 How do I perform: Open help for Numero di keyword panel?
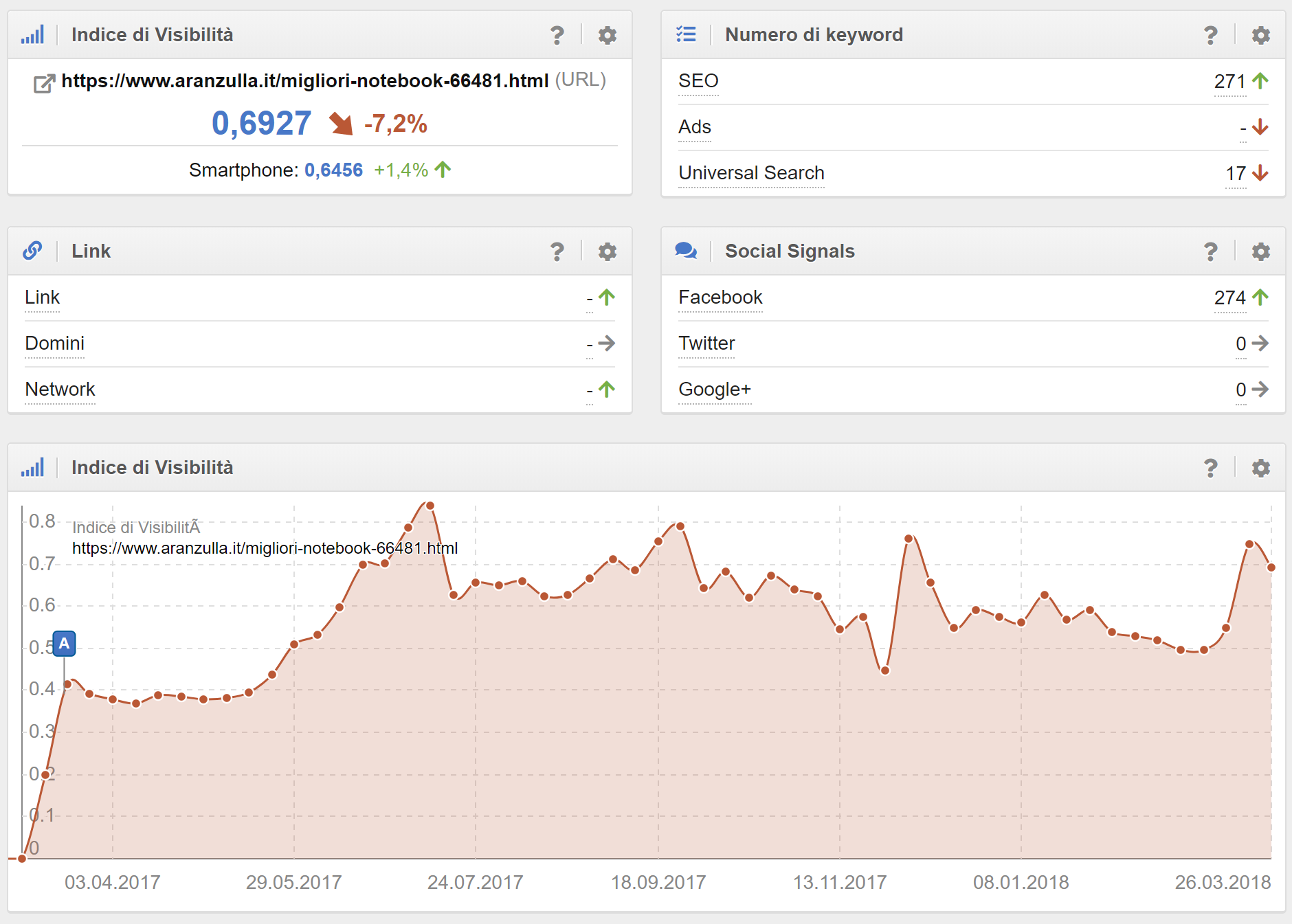click(1211, 35)
